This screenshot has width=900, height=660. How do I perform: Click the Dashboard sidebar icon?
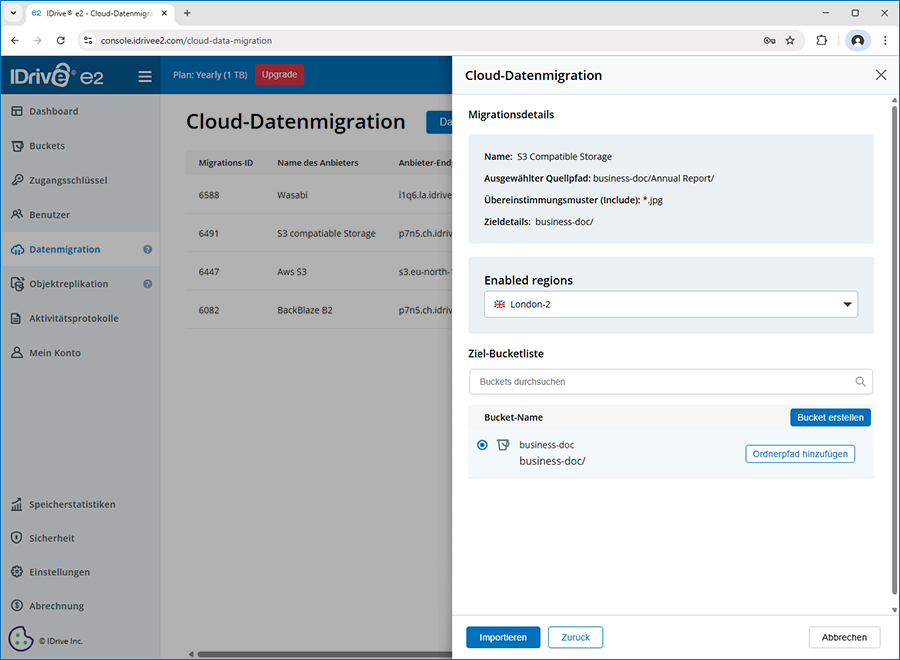click(x=17, y=111)
